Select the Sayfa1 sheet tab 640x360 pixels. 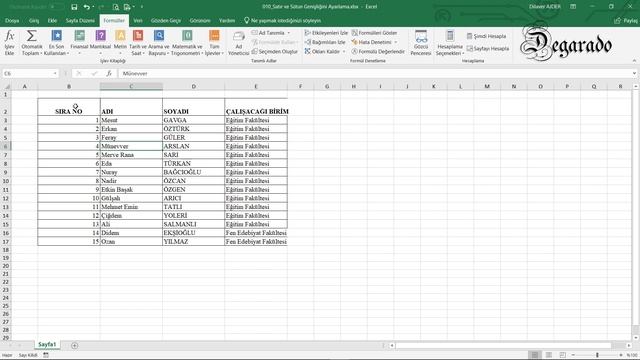(x=47, y=344)
